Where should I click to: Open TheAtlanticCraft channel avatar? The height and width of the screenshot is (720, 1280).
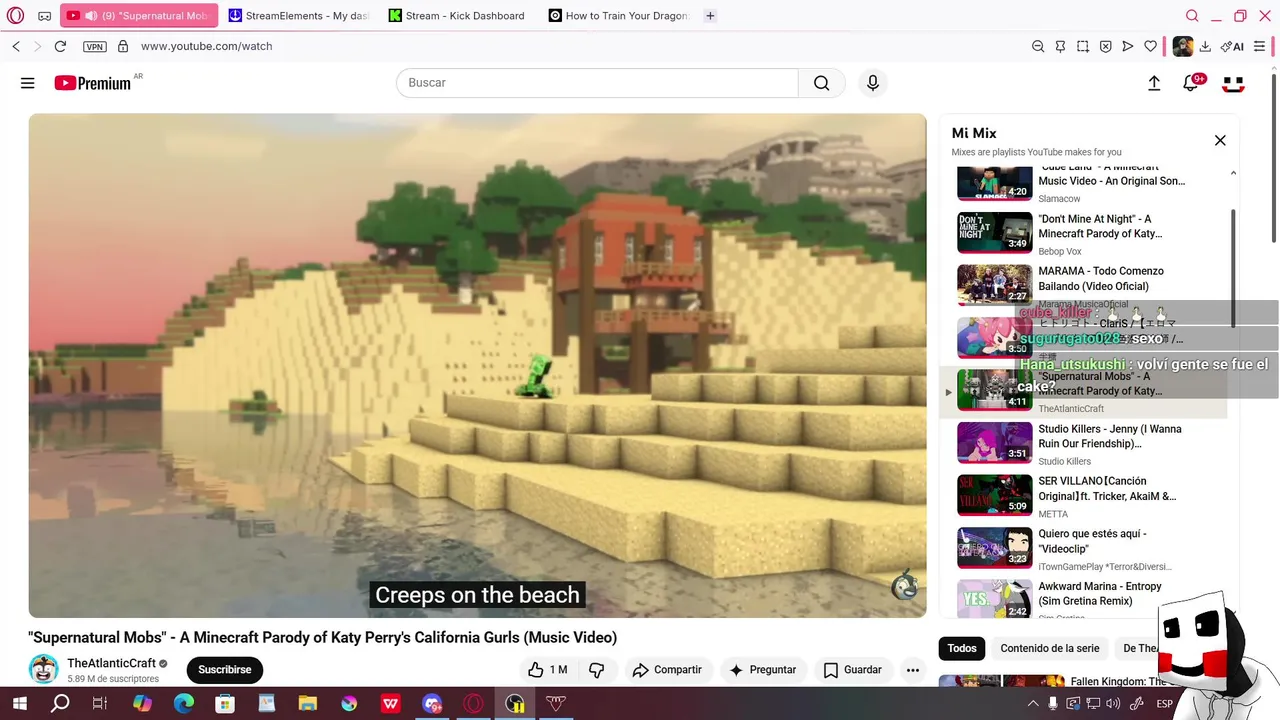point(43,669)
